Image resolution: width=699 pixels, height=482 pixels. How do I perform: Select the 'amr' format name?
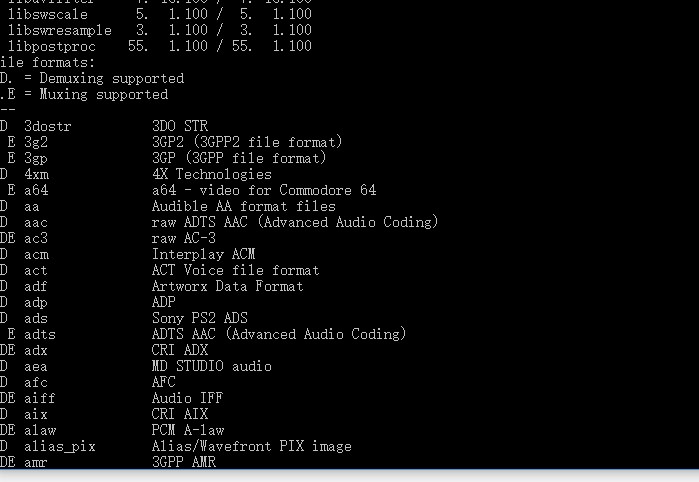[36, 462]
